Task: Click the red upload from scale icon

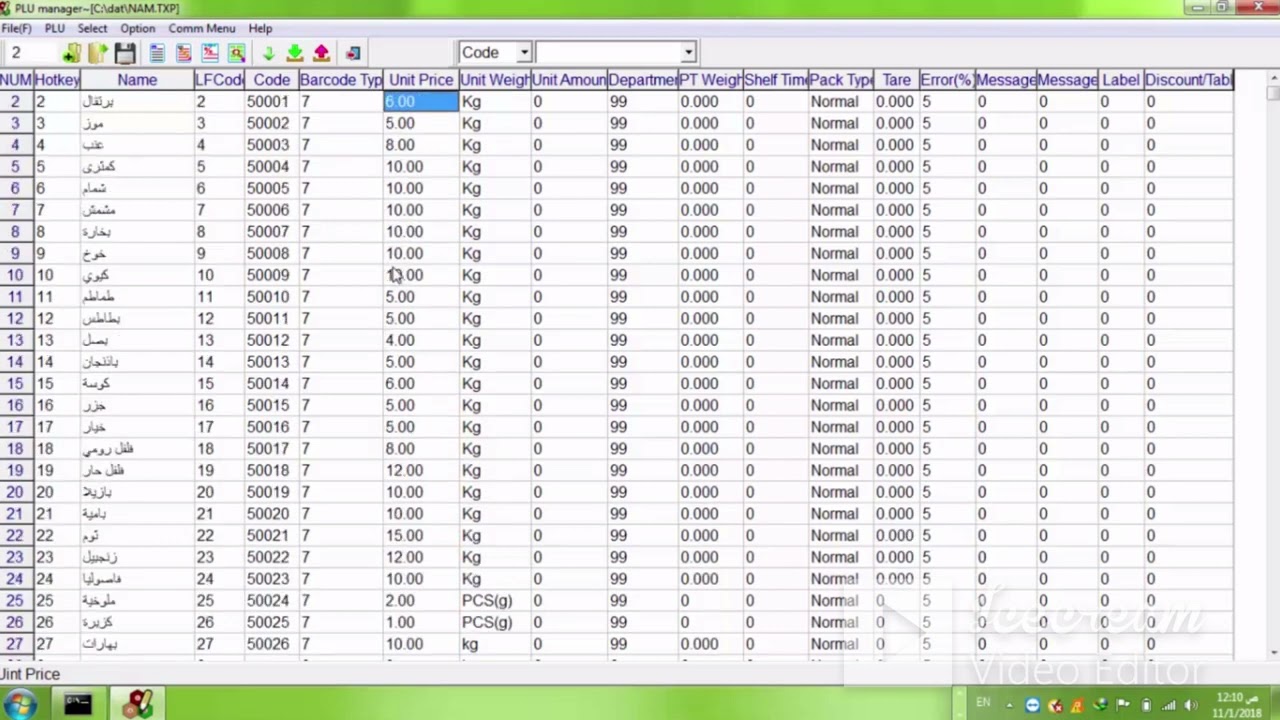Action: pos(322,53)
